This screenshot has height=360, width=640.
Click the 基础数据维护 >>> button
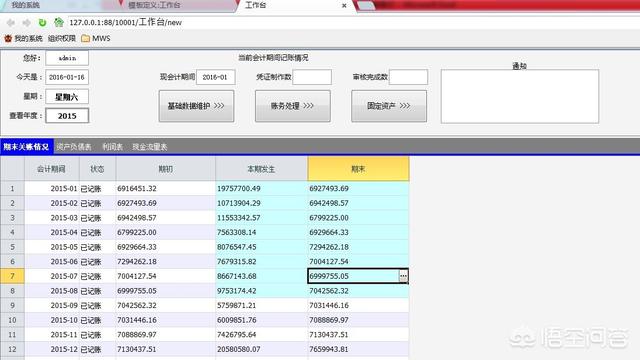tap(196, 106)
